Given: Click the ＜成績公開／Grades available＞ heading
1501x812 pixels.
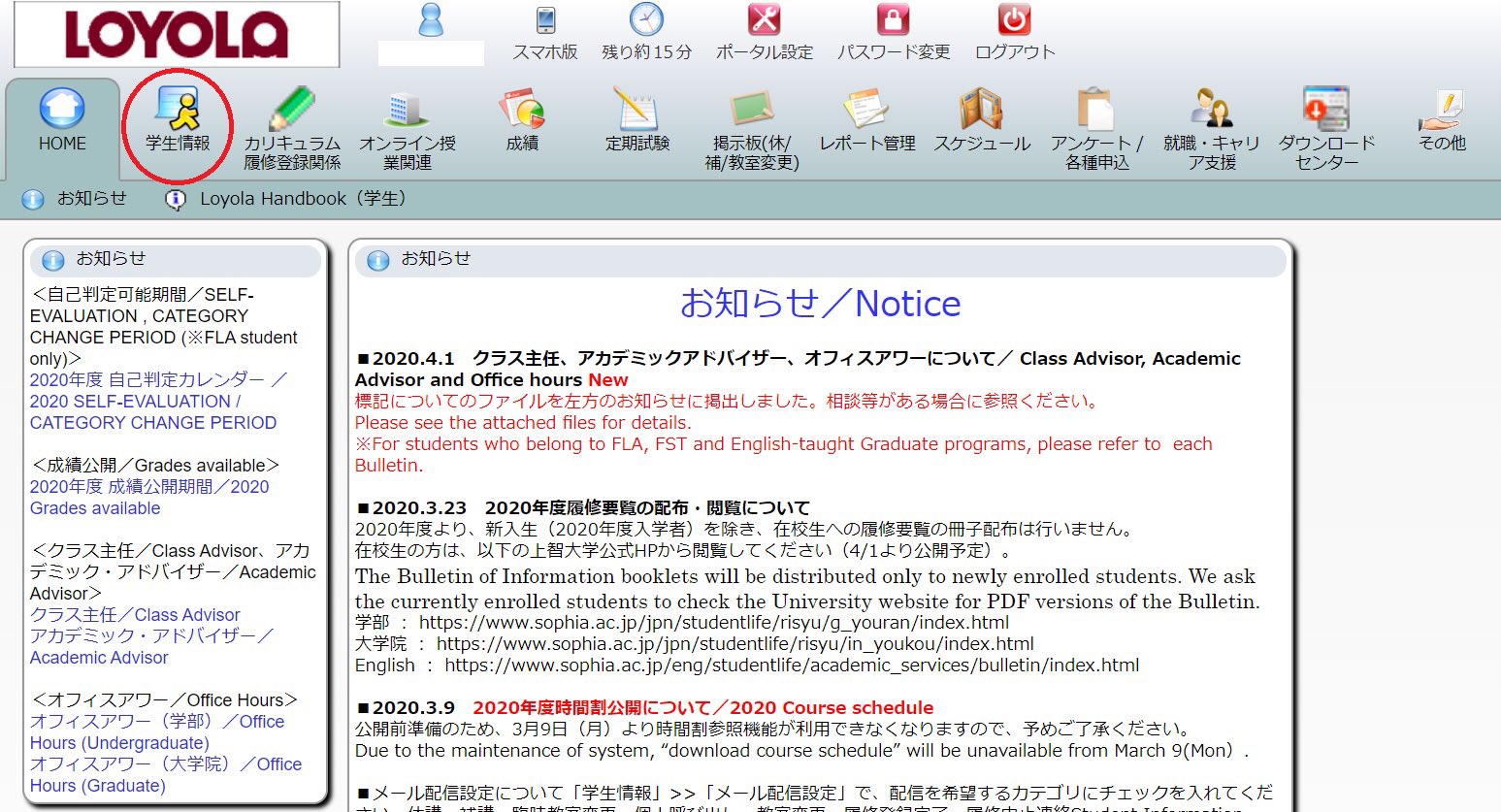Looking at the screenshot, I should (x=155, y=465).
